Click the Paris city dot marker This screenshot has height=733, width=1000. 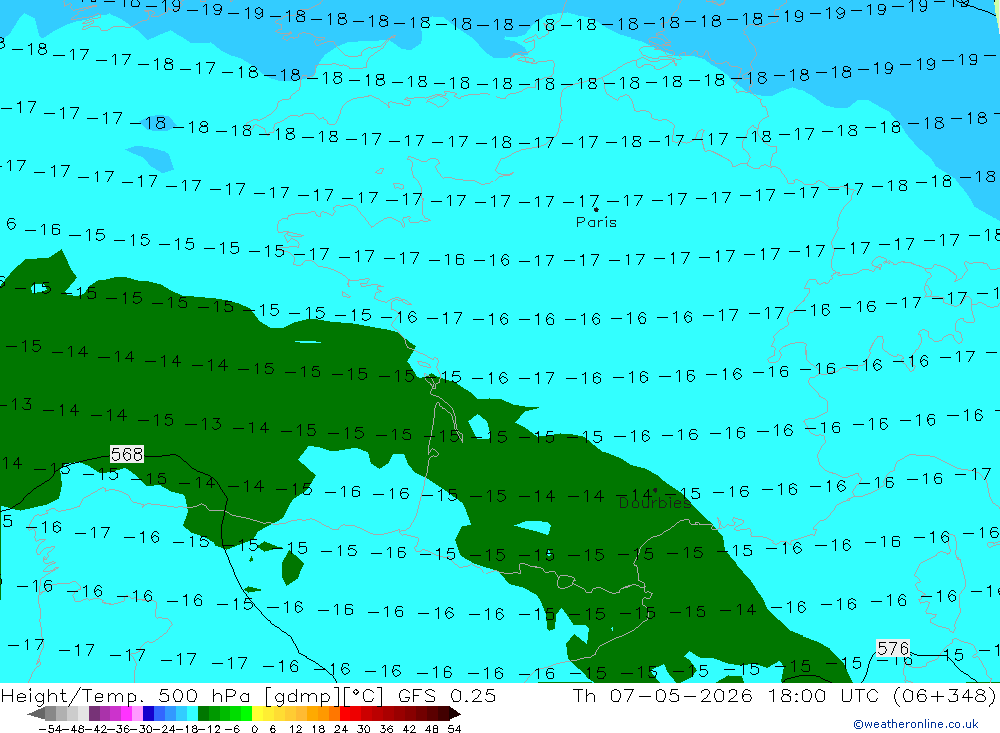tap(596, 209)
